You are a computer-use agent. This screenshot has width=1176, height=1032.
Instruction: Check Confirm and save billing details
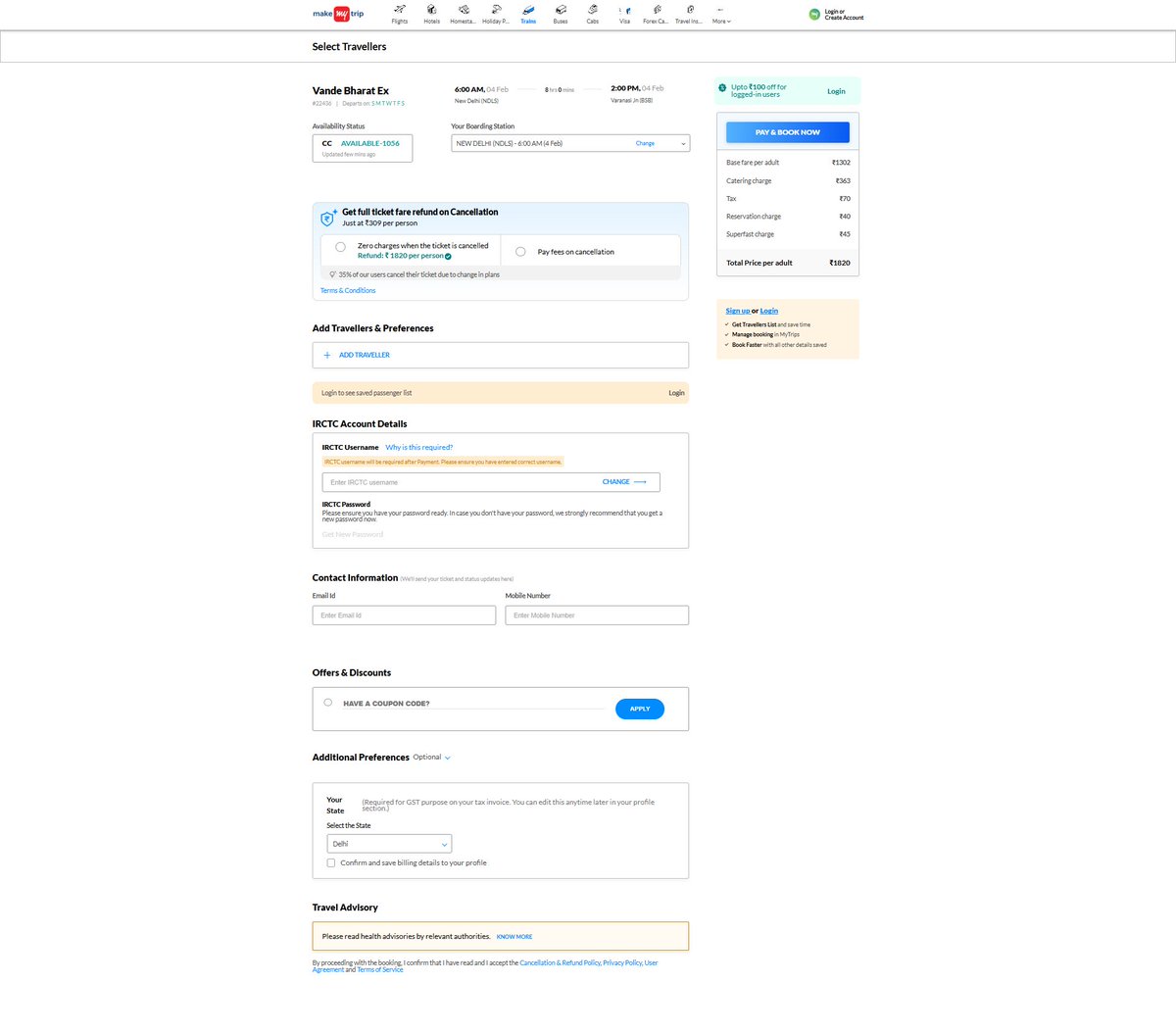331,862
